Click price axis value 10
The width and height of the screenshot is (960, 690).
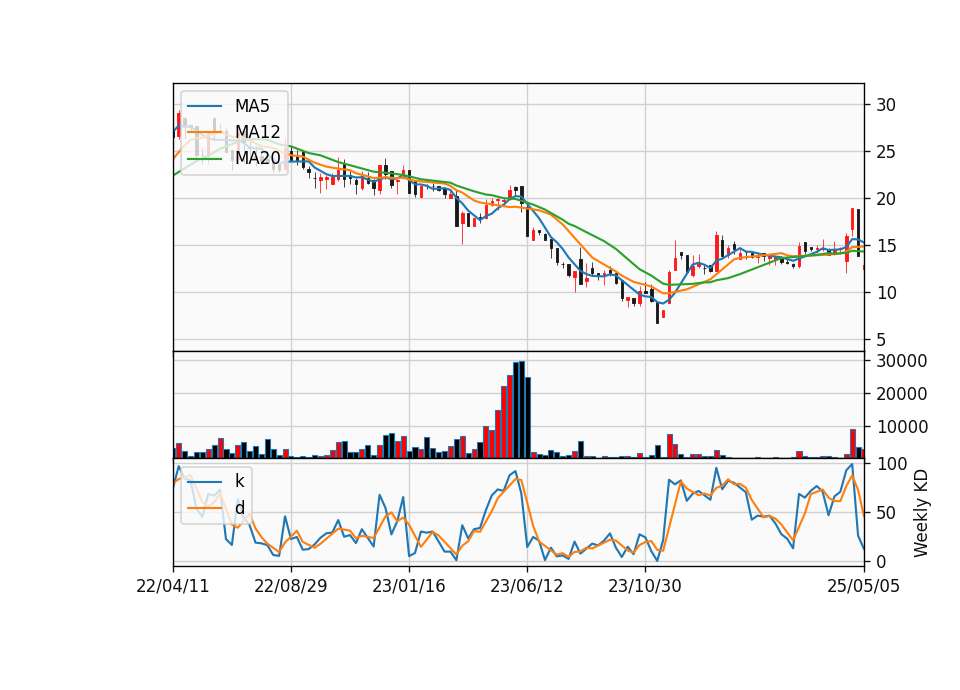[x=886, y=293]
